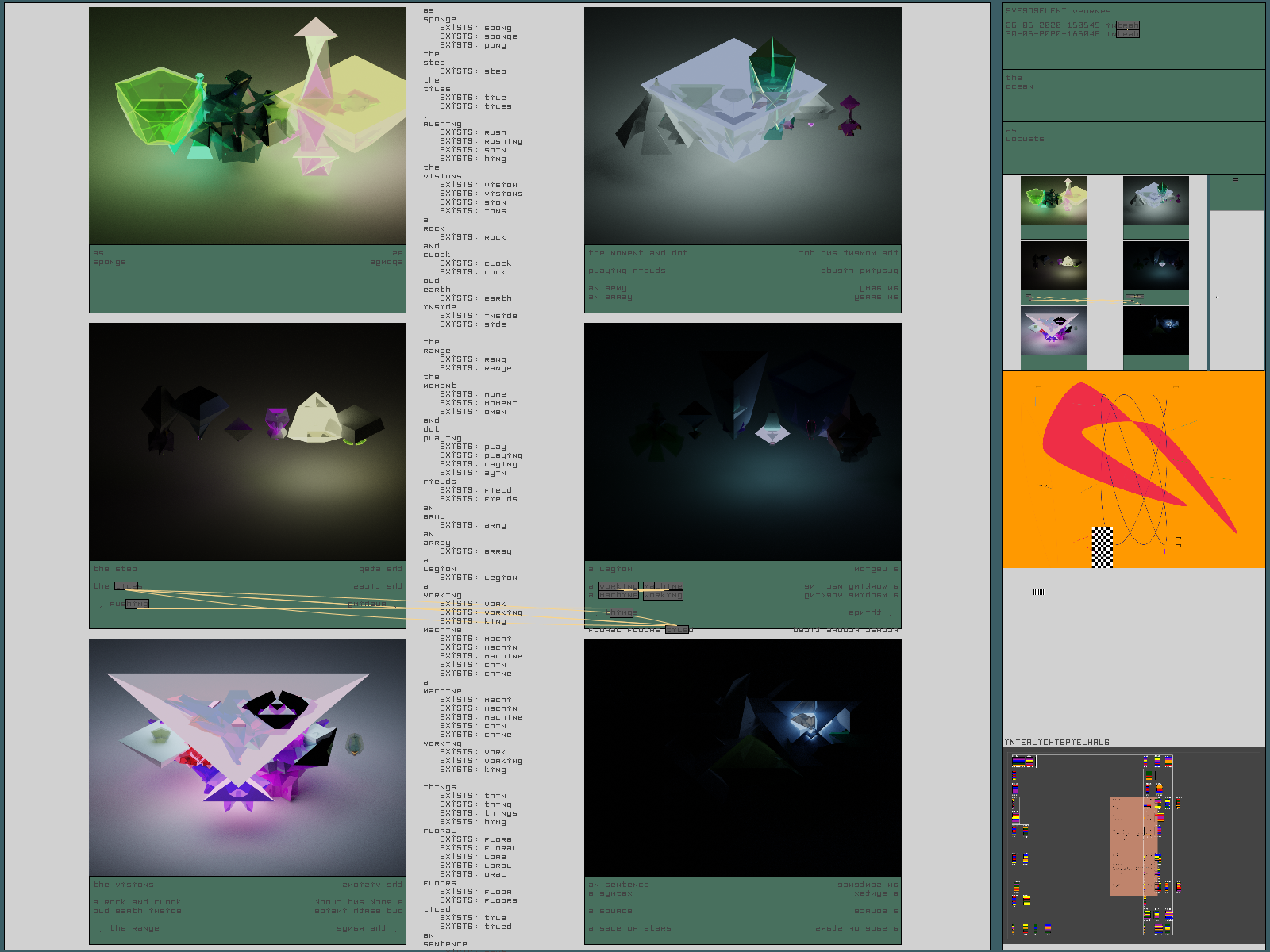1270x952 pixels.
Task: Click the large pink triangle render image
Action: 248,758
